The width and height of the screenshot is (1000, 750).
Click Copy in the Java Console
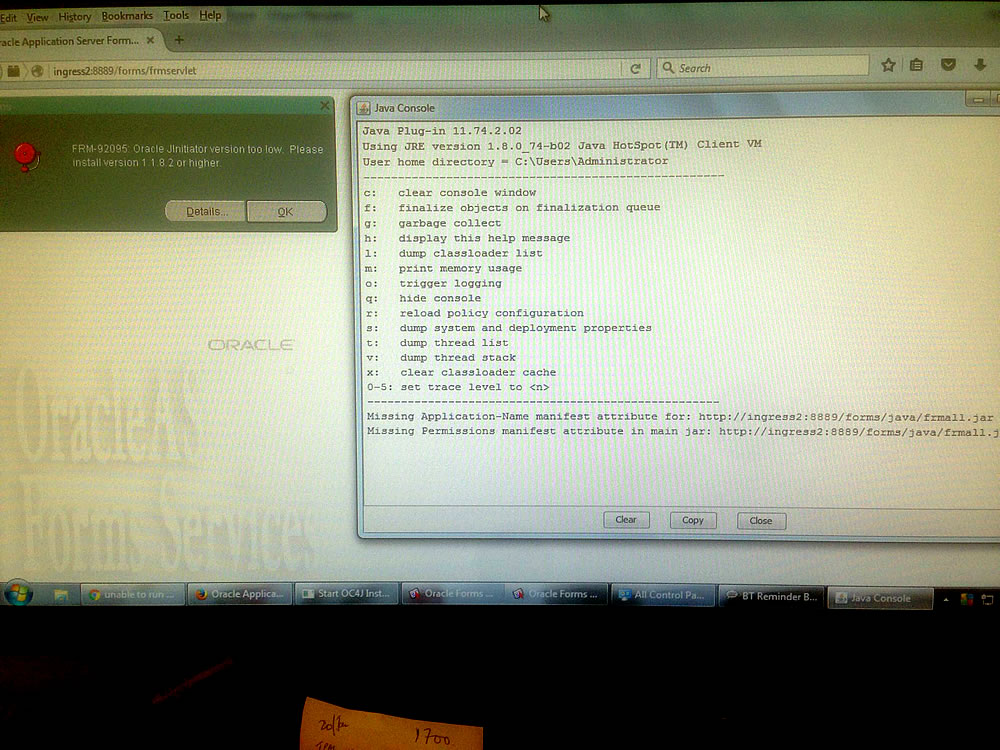pyautogui.click(x=693, y=520)
